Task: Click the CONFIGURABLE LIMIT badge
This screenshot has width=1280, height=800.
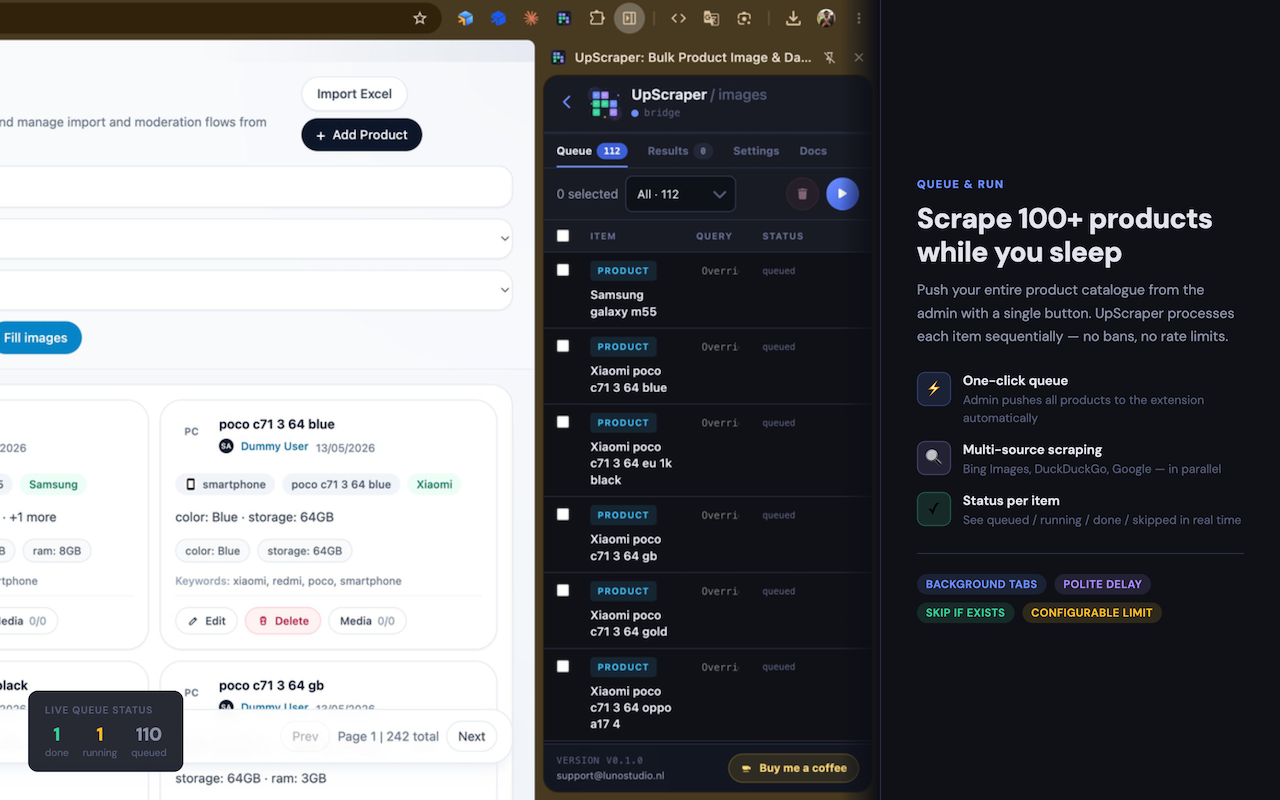Action: tap(1092, 612)
